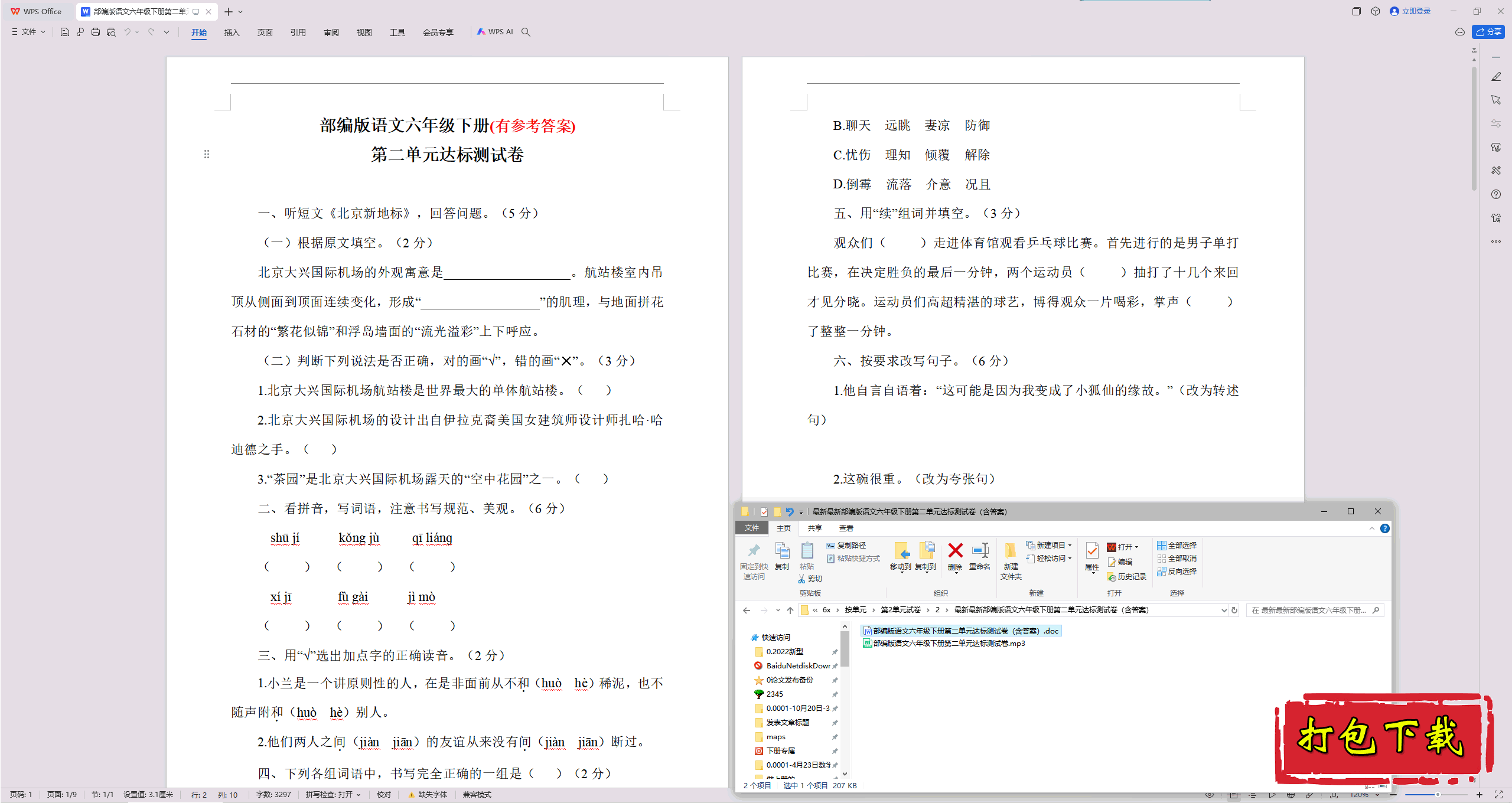The width and height of the screenshot is (1512, 803).
Task: Expand 轻松访问 dropdown in Explorer
Action: click(1070, 558)
